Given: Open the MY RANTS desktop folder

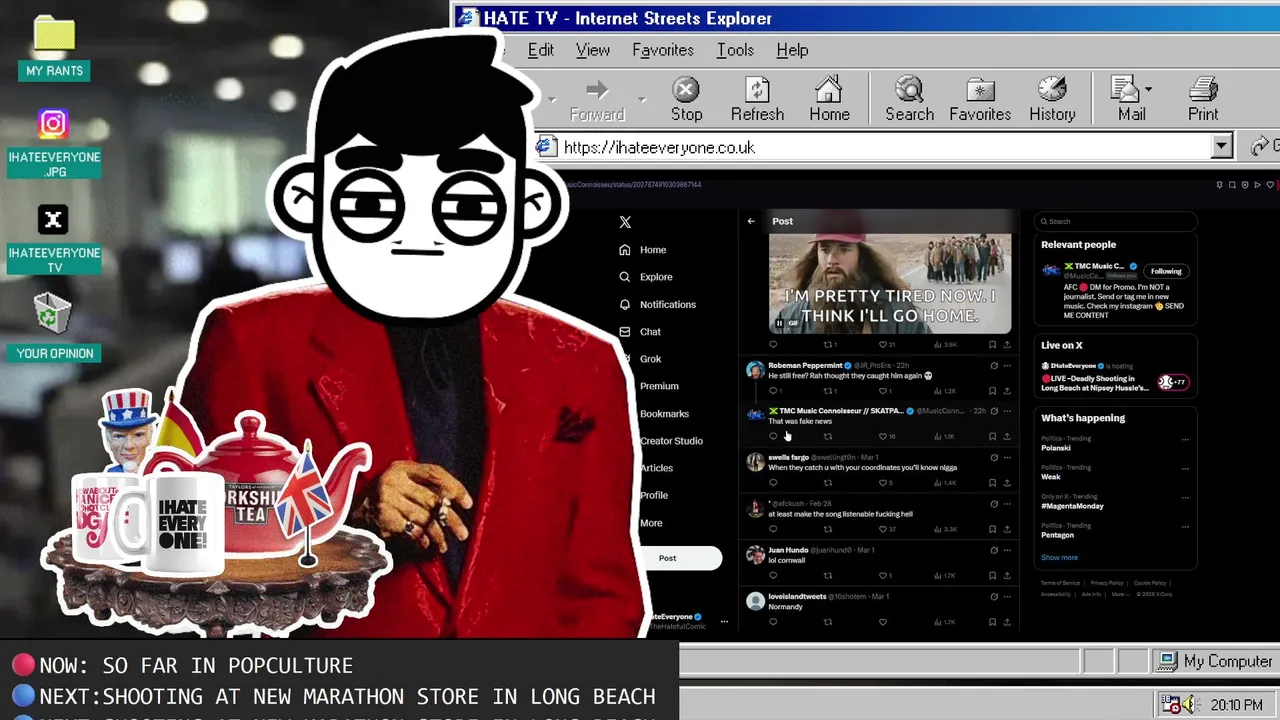Looking at the screenshot, I should coord(54,46).
